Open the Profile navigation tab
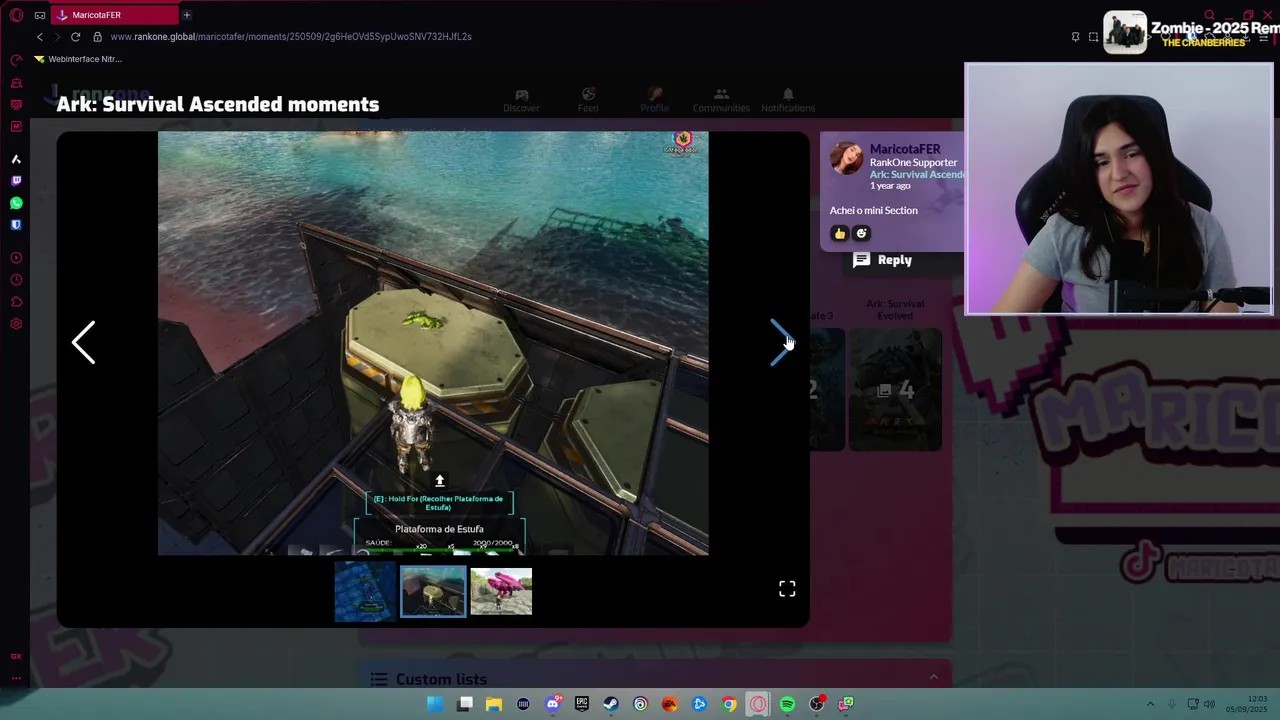Viewport: 1280px width, 720px height. click(655, 100)
